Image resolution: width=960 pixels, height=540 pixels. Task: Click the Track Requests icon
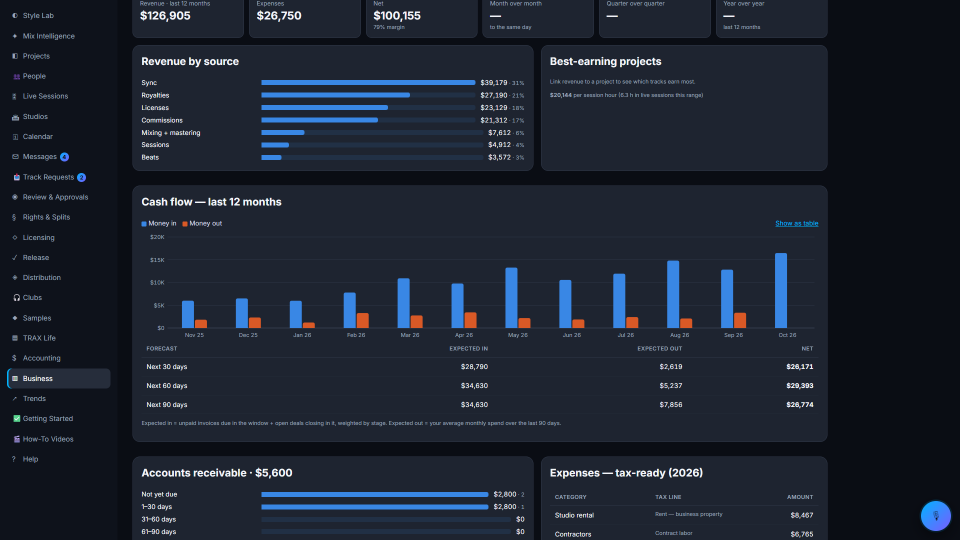[x=16, y=178]
